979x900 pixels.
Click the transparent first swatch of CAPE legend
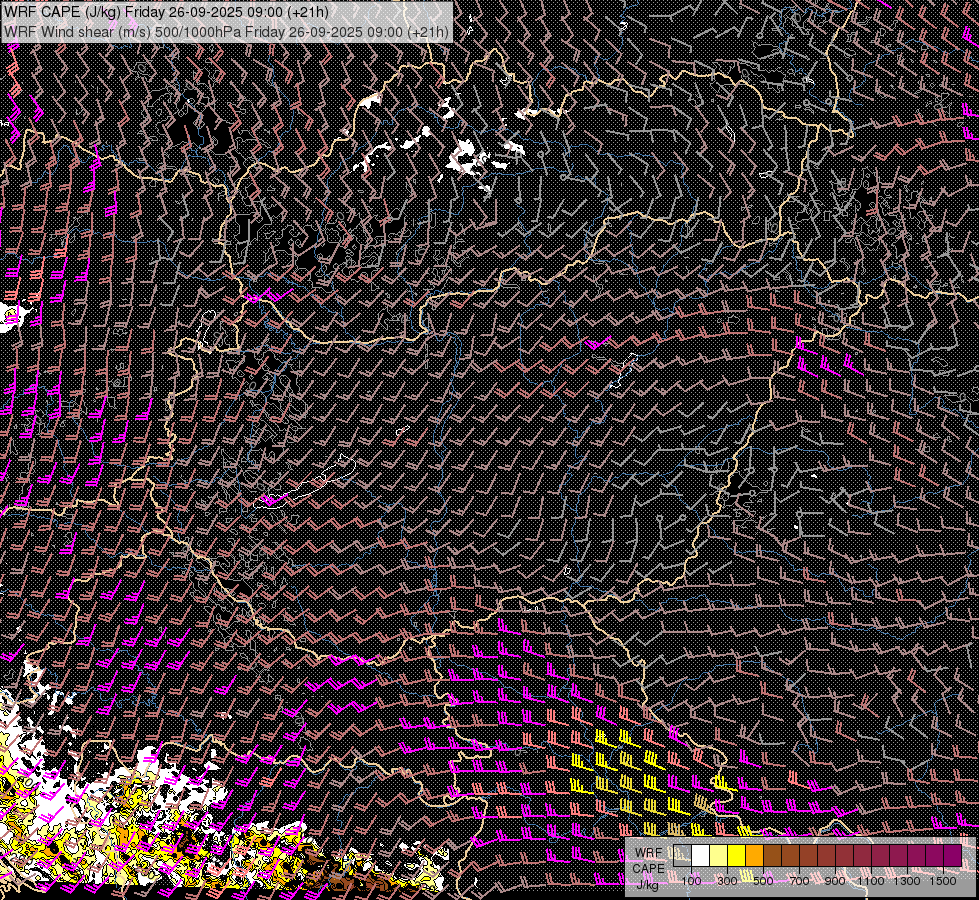tap(682, 856)
